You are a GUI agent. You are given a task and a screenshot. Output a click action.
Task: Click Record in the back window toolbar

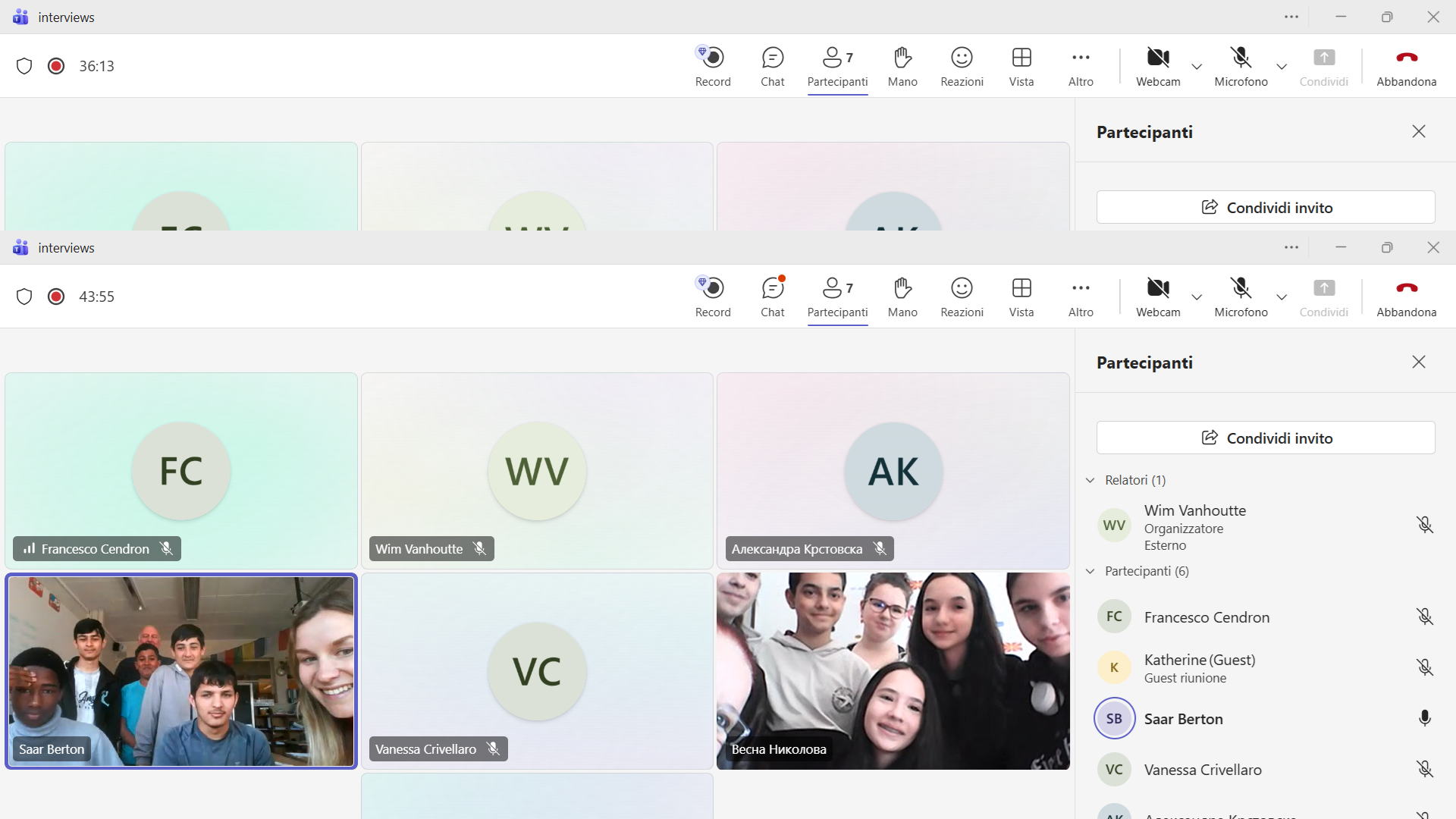click(713, 67)
